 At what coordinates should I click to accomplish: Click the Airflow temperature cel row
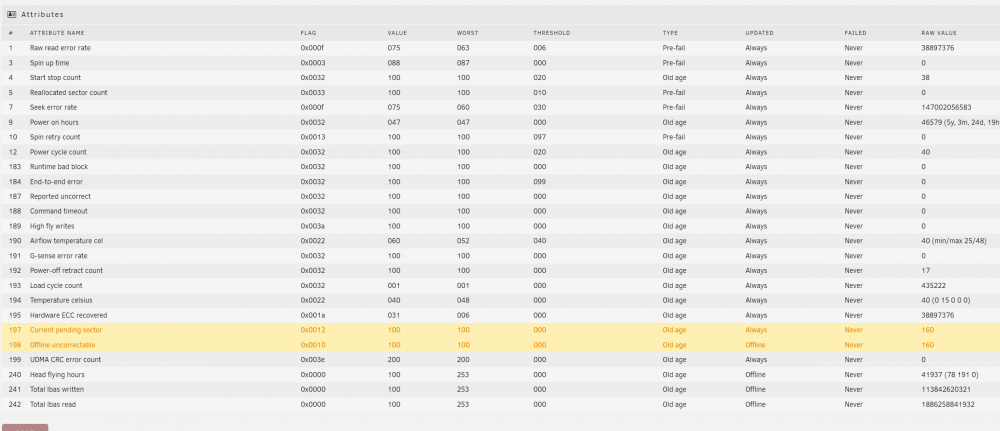tap(500, 241)
